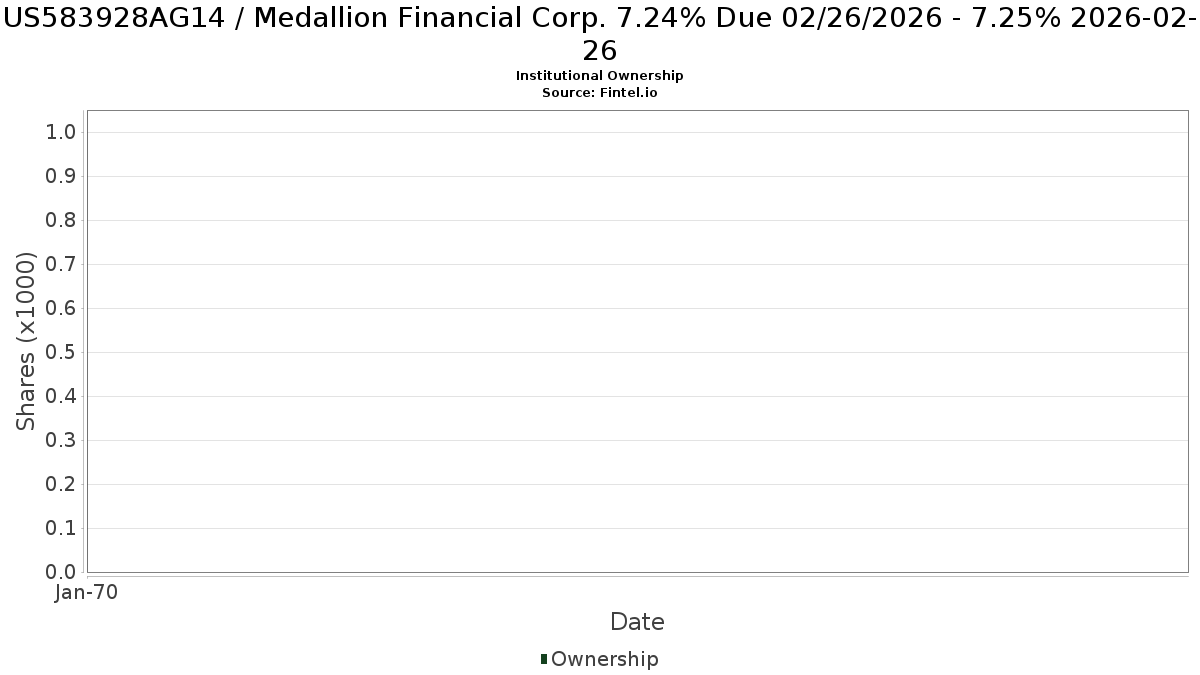Viewport: 1200px width, 675px height.
Task: Click the 0.3 y-axis tick label
Action: pyautogui.click(x=62, y=440)
